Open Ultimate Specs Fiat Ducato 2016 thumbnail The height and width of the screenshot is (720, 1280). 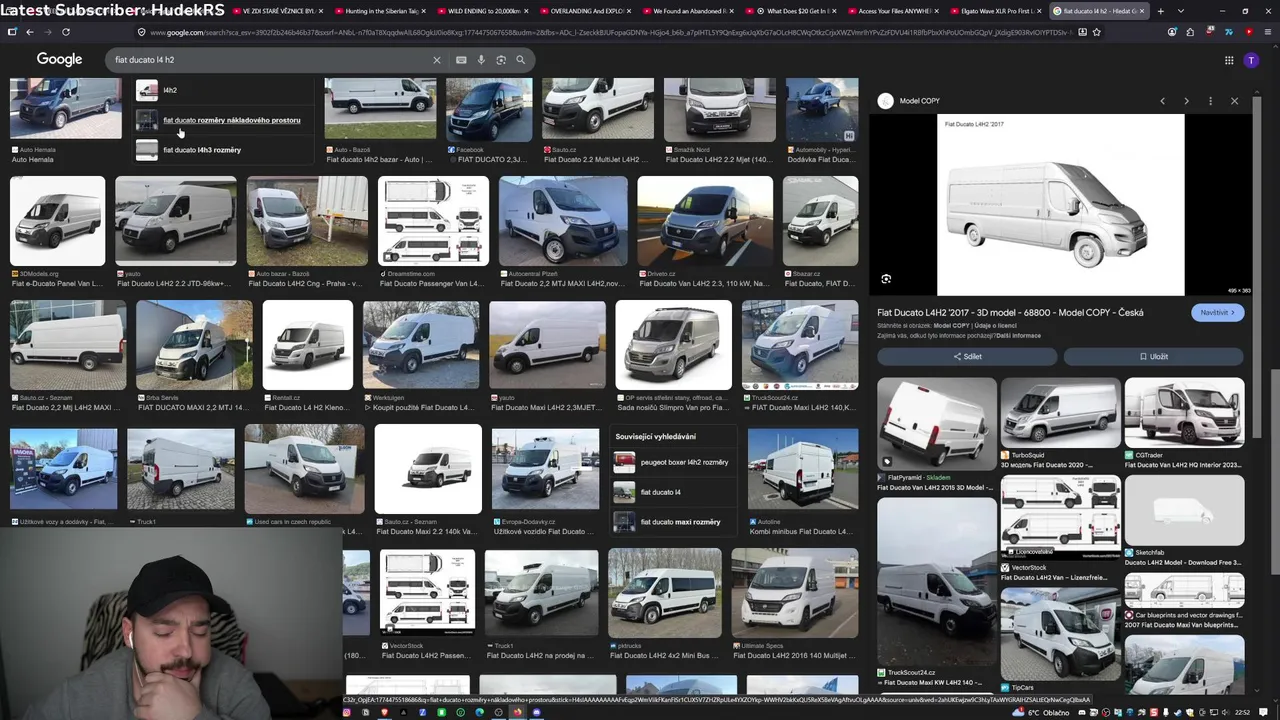click(x=794, y=593)
